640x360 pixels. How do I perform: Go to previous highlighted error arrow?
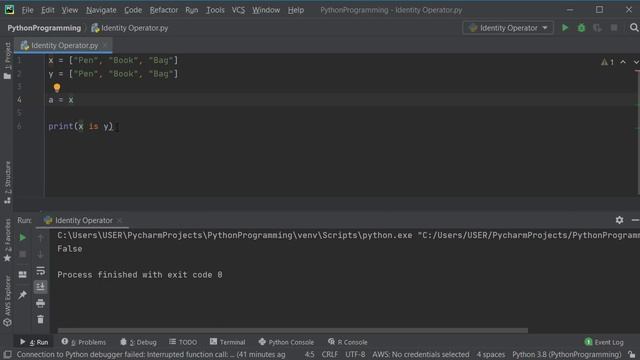coord(623,62)
